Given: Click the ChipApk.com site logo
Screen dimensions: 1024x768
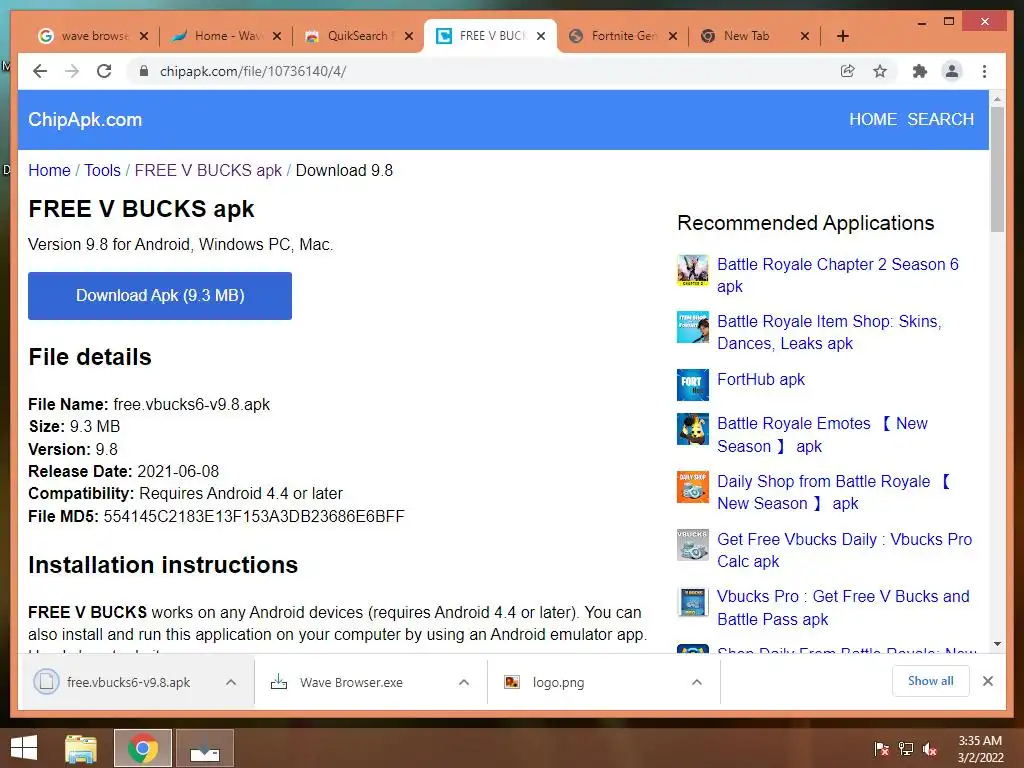Looking at the screenshot, I should pos(85,120).
